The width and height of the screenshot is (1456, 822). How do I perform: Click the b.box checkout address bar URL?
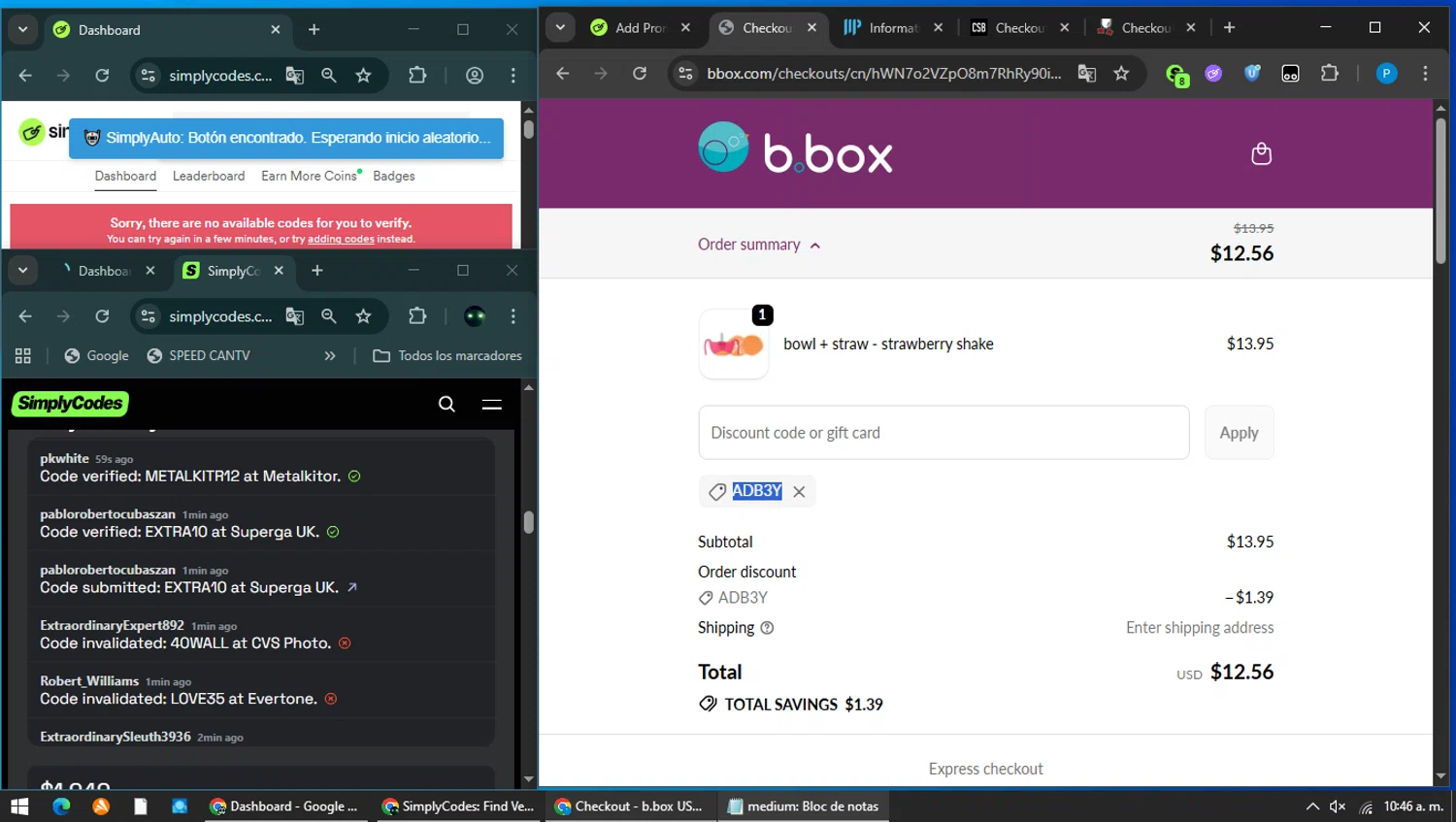pos(884,74)
